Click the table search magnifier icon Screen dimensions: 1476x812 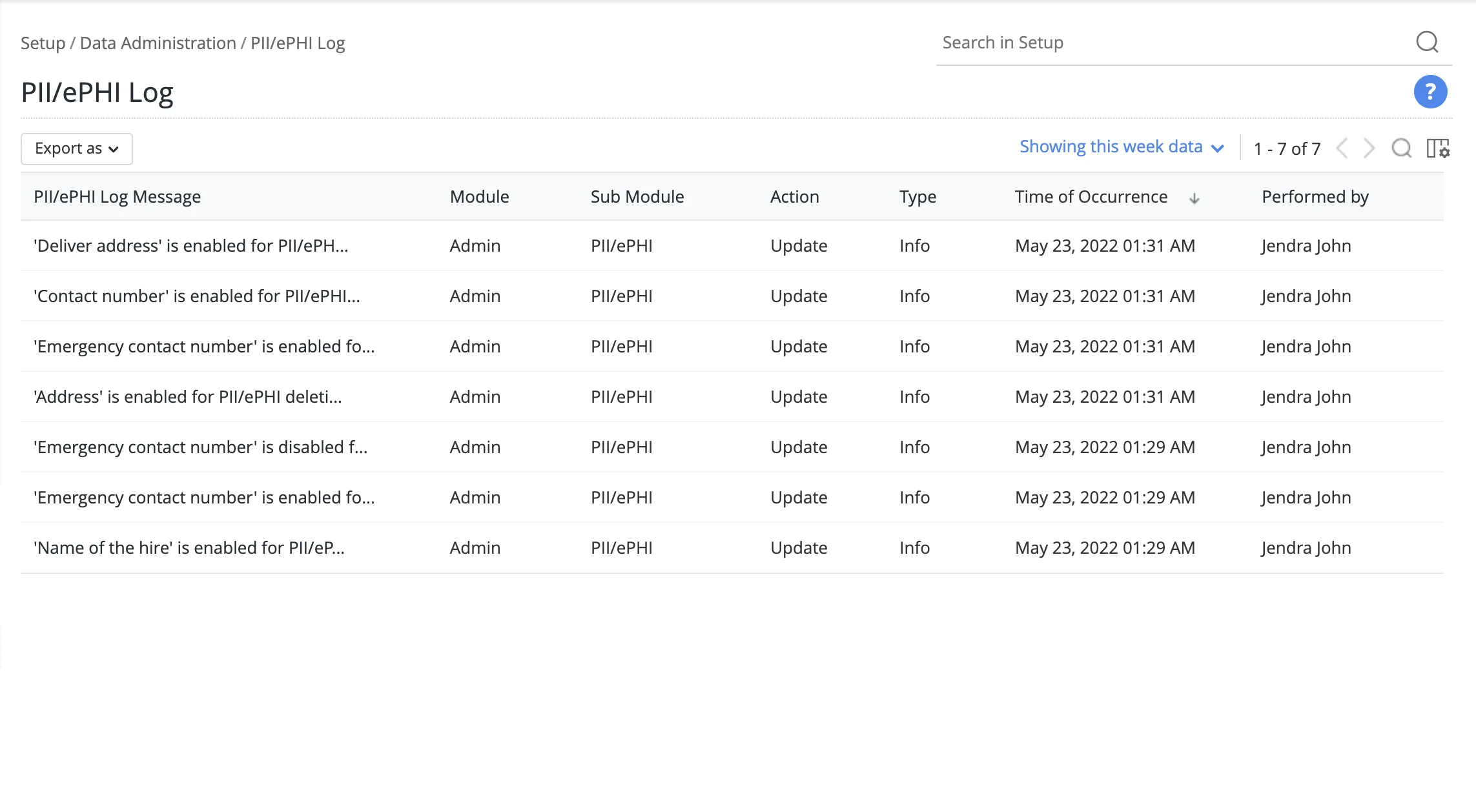click(1401, 148)
